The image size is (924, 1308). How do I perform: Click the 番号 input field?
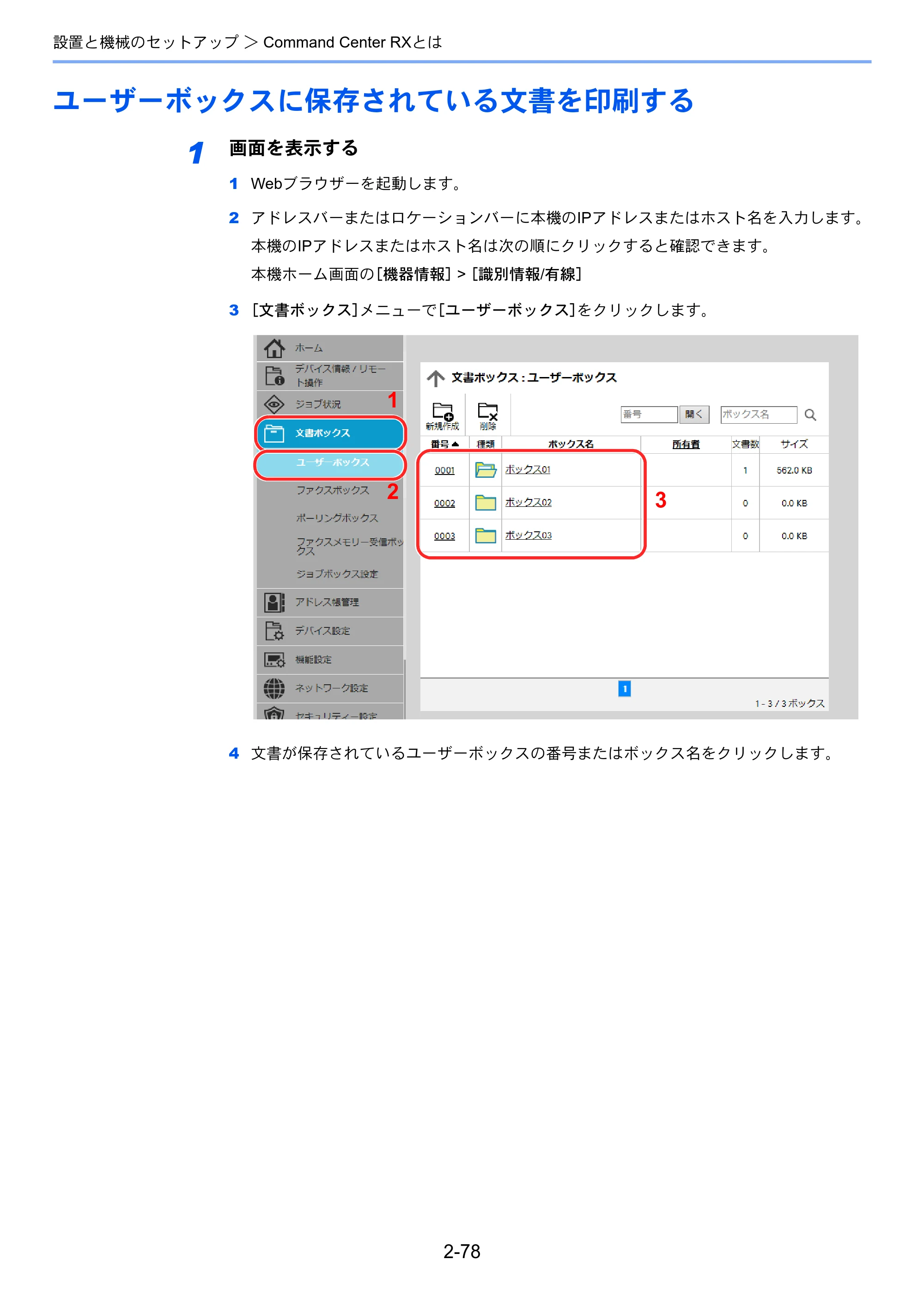(x=650, y=415)
